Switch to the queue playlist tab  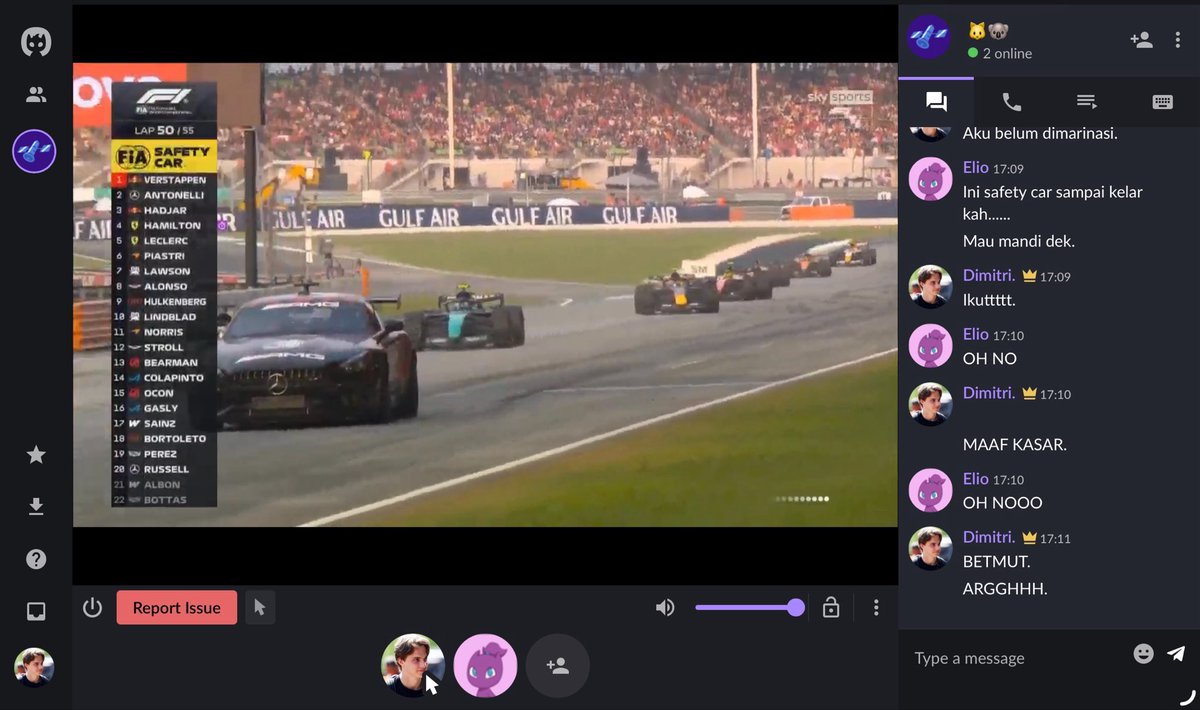(x=1087, y=101)
